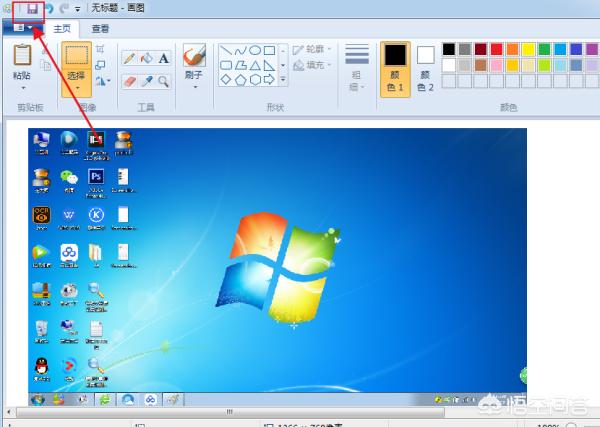Choose the Oval shape

click(x=255, y=50)
